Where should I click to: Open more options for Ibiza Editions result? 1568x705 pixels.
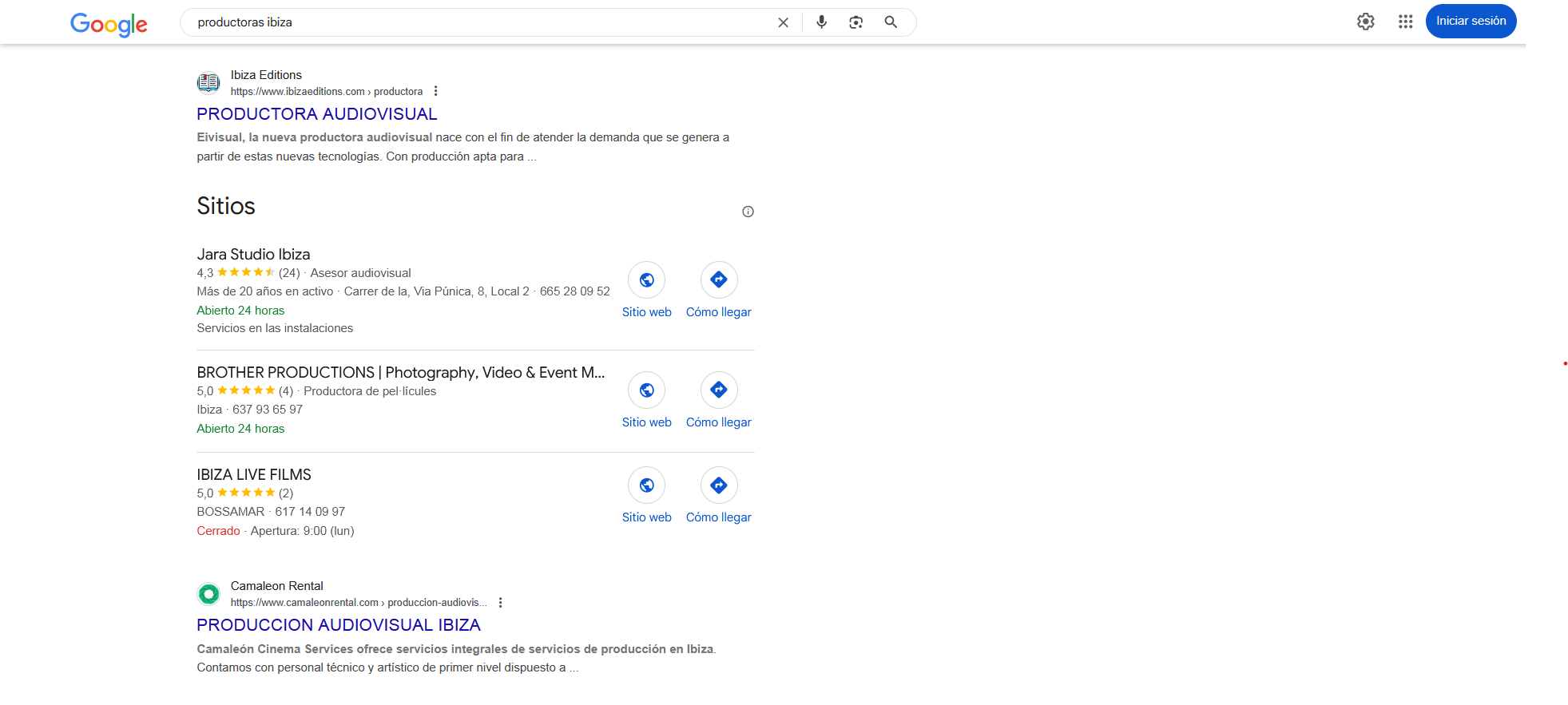(x=435, y=91)
